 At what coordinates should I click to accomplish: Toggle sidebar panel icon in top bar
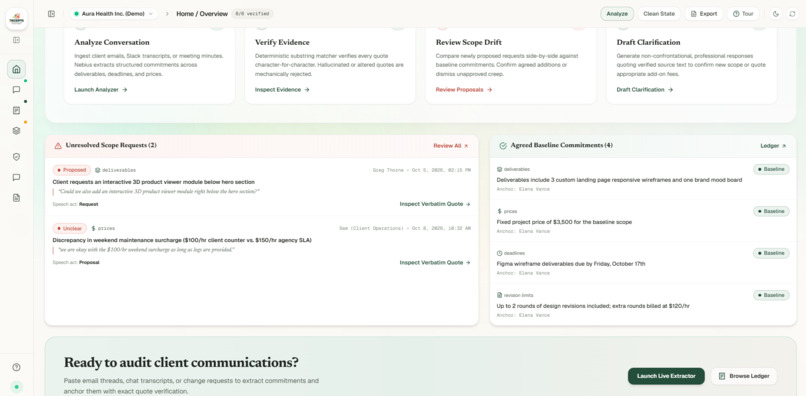pyautogui.click(x=51, y=14)
